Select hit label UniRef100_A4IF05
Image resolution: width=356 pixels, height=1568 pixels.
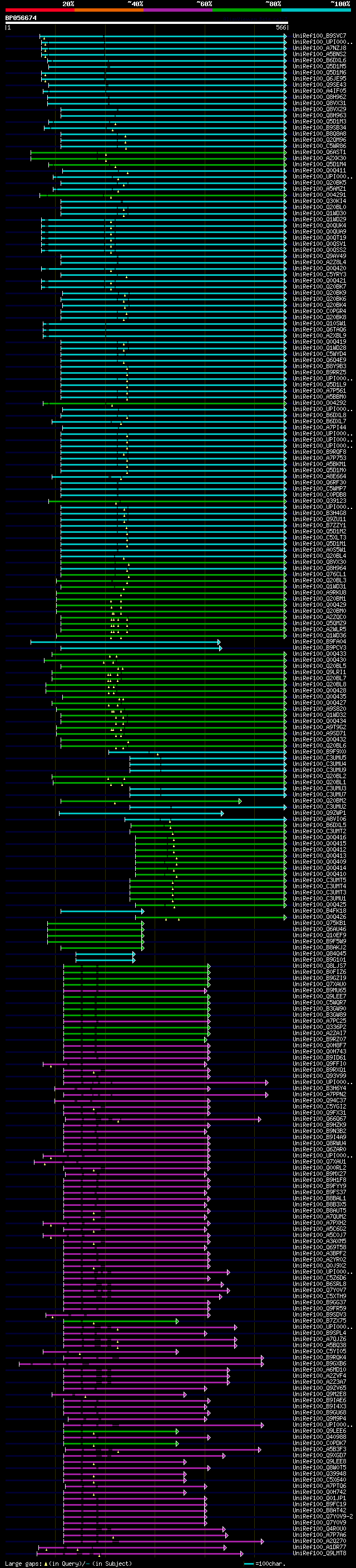(319, 91)
